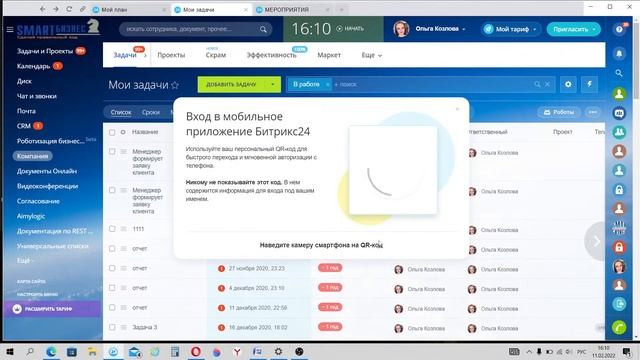Check the box for task 1111
Viewport: 640px width, 360px height.
click(112, 229)
